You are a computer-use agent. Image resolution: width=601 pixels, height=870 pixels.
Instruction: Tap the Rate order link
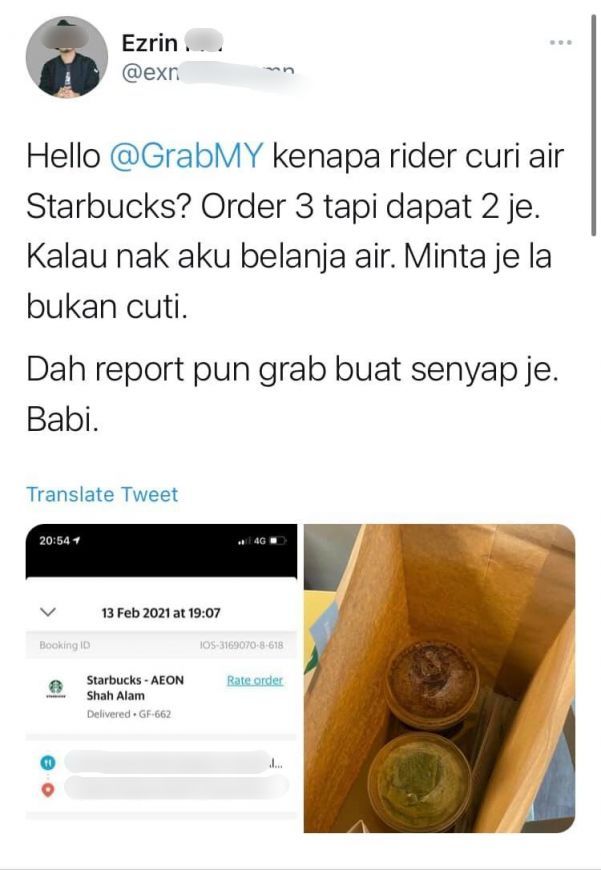point(255,680)
